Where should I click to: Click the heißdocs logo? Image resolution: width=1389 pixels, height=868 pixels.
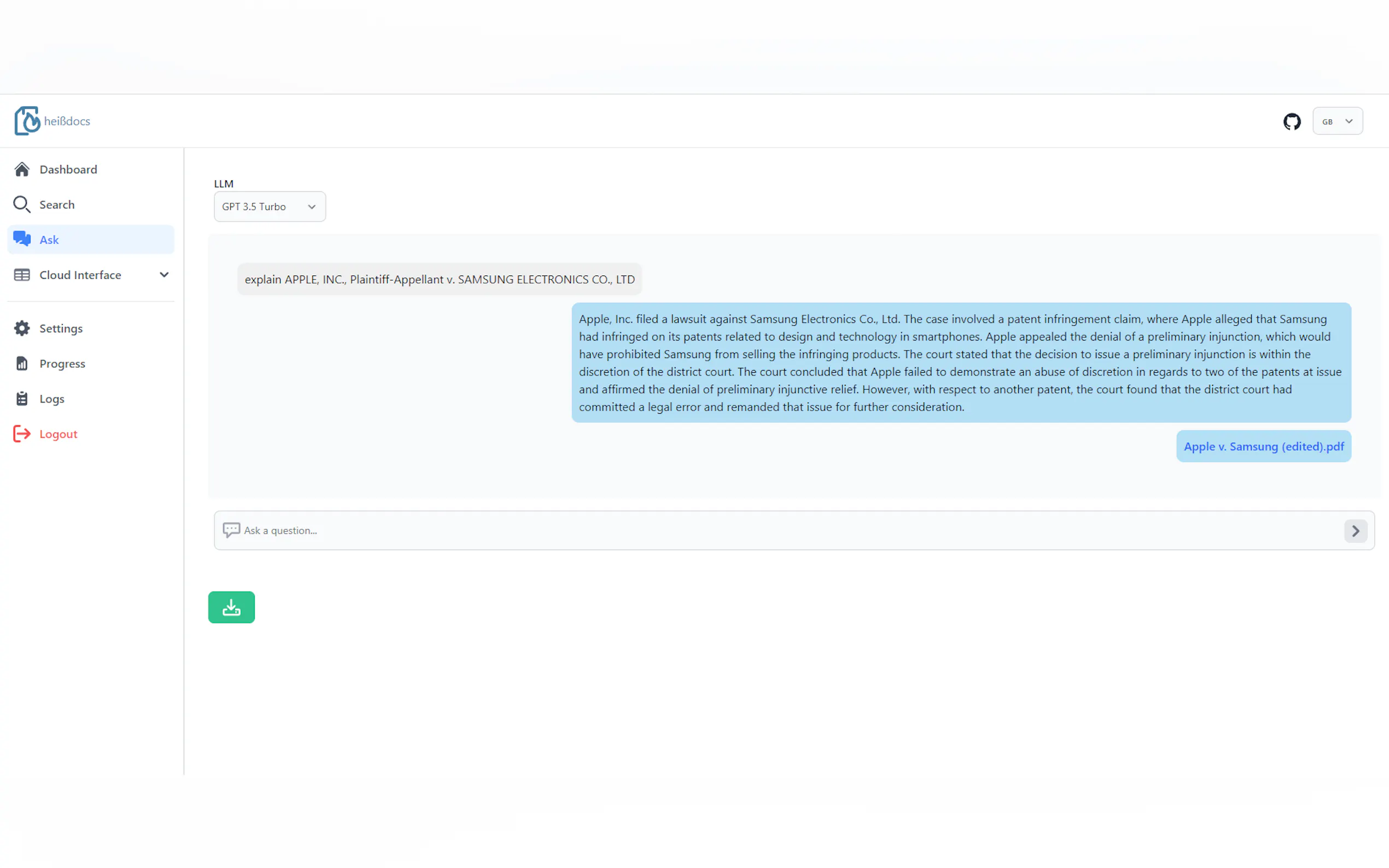click(52, 121)
